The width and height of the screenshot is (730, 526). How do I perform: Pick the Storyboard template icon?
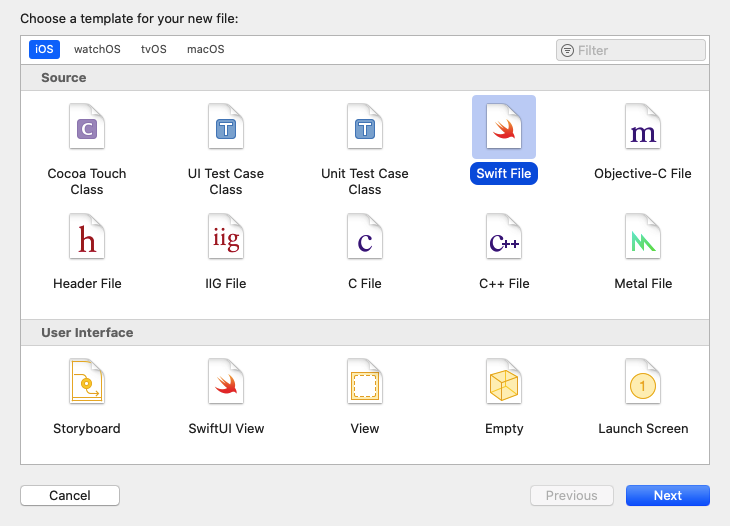point(87,382)
